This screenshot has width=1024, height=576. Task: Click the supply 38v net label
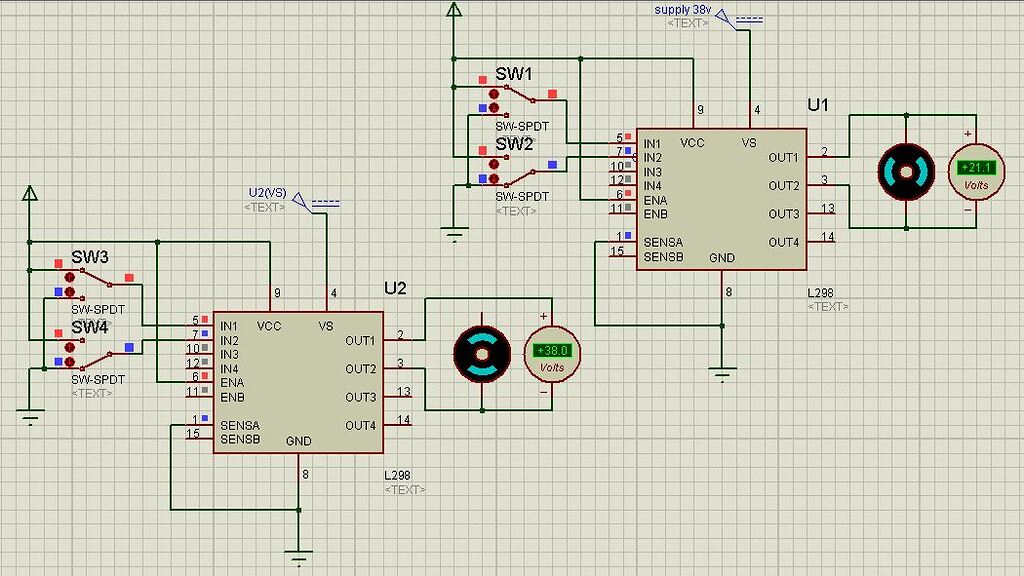pyautogui.click(x=682, y=8)
